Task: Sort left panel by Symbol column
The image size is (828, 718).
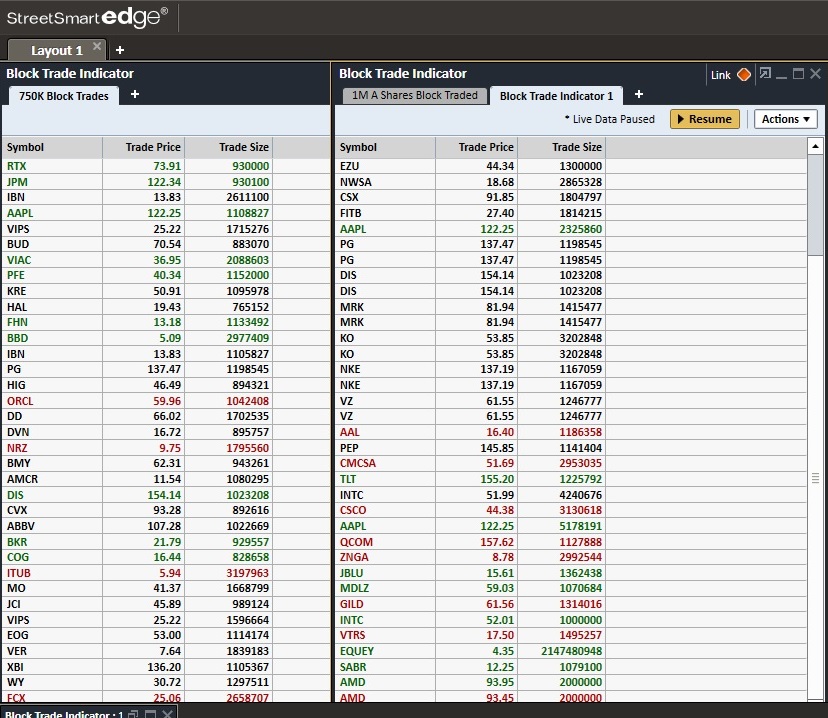Action: (52, 147)
